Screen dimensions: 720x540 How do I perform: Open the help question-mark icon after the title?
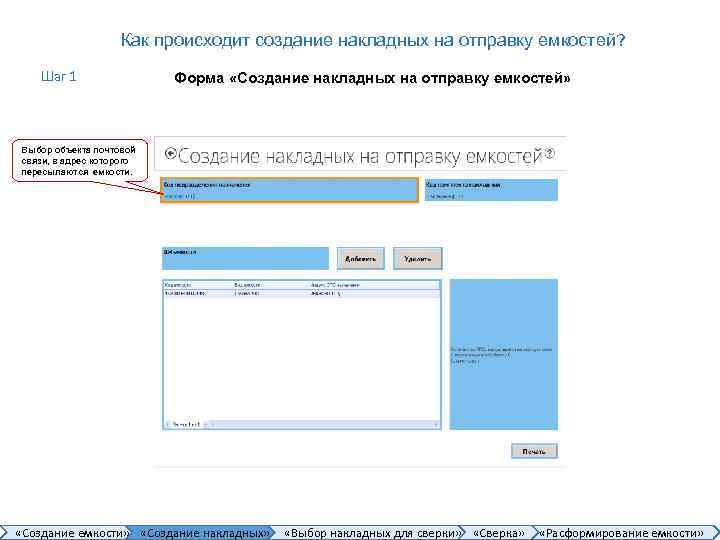[x=550, y=154]
